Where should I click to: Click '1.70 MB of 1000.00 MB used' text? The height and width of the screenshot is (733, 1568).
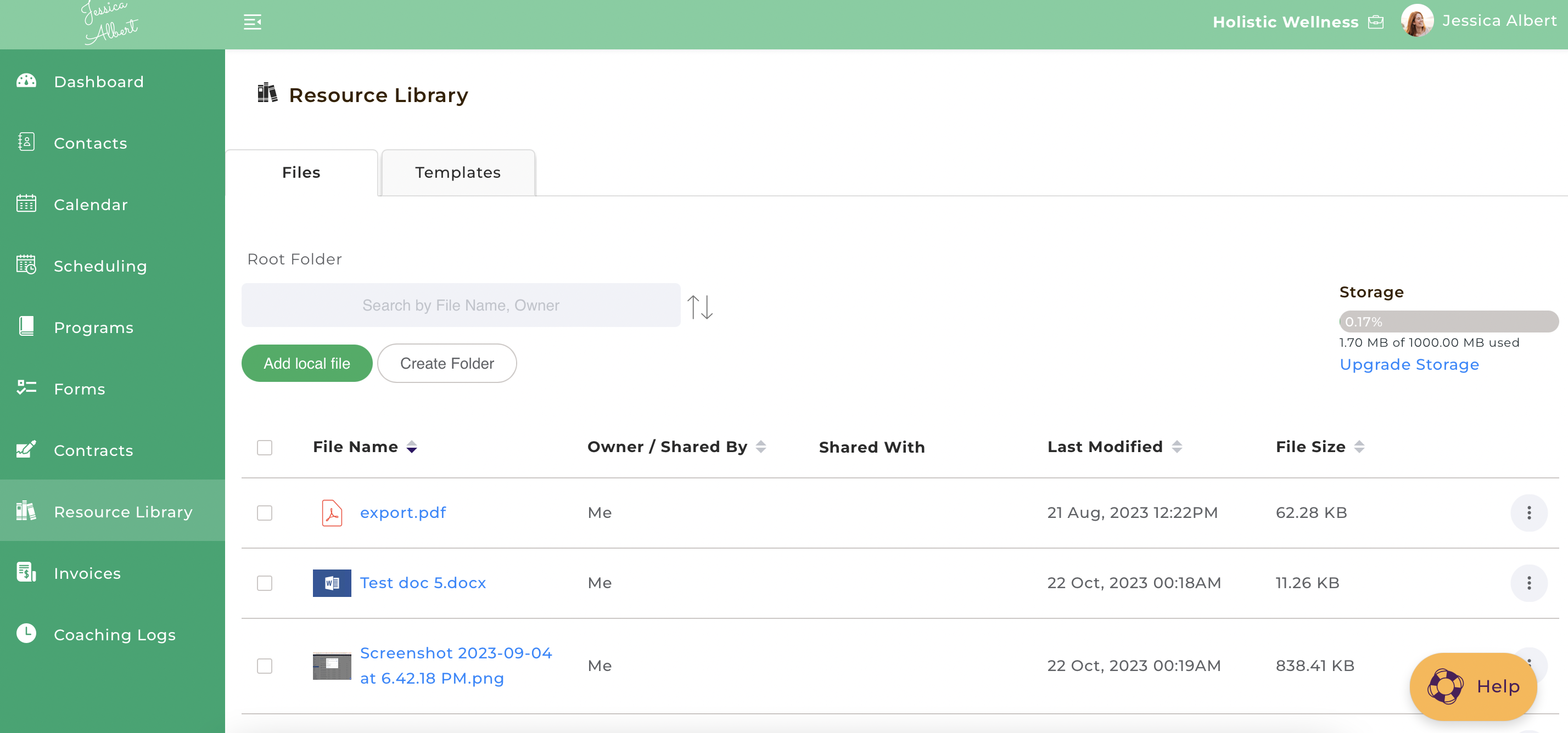click(1429, 342)
